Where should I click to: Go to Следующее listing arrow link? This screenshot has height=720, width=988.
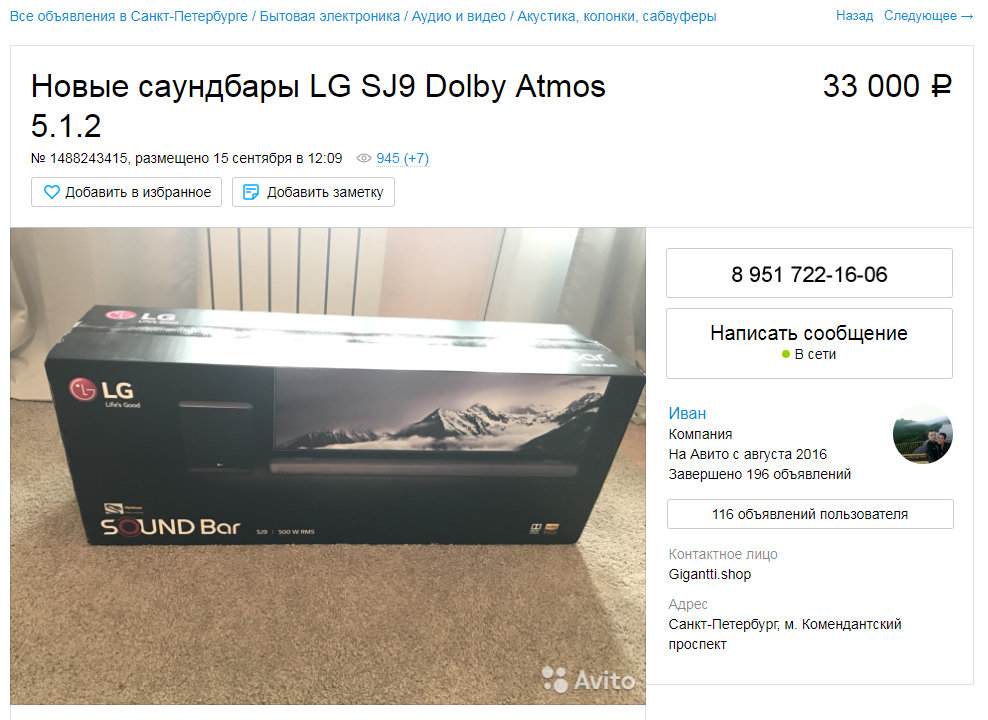(x=928, y=16)
